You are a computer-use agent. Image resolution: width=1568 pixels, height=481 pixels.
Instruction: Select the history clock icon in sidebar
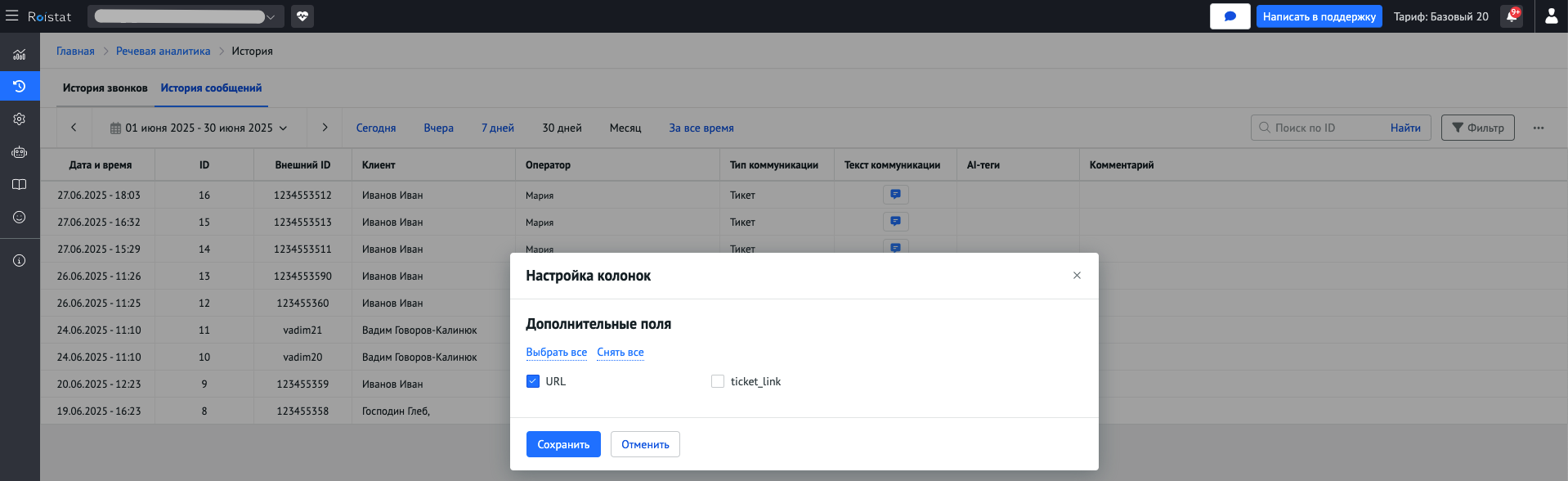(20, 86)
